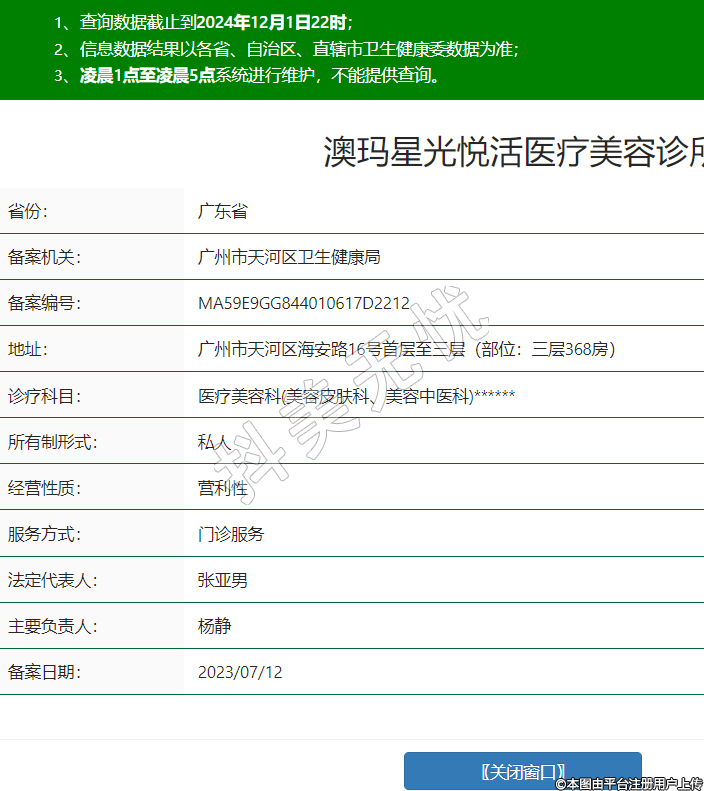Screen dimensions: 704x791
Task: Click the maintenance notice about 凌晨1点至凌晨5点
Action: [258, 75]
